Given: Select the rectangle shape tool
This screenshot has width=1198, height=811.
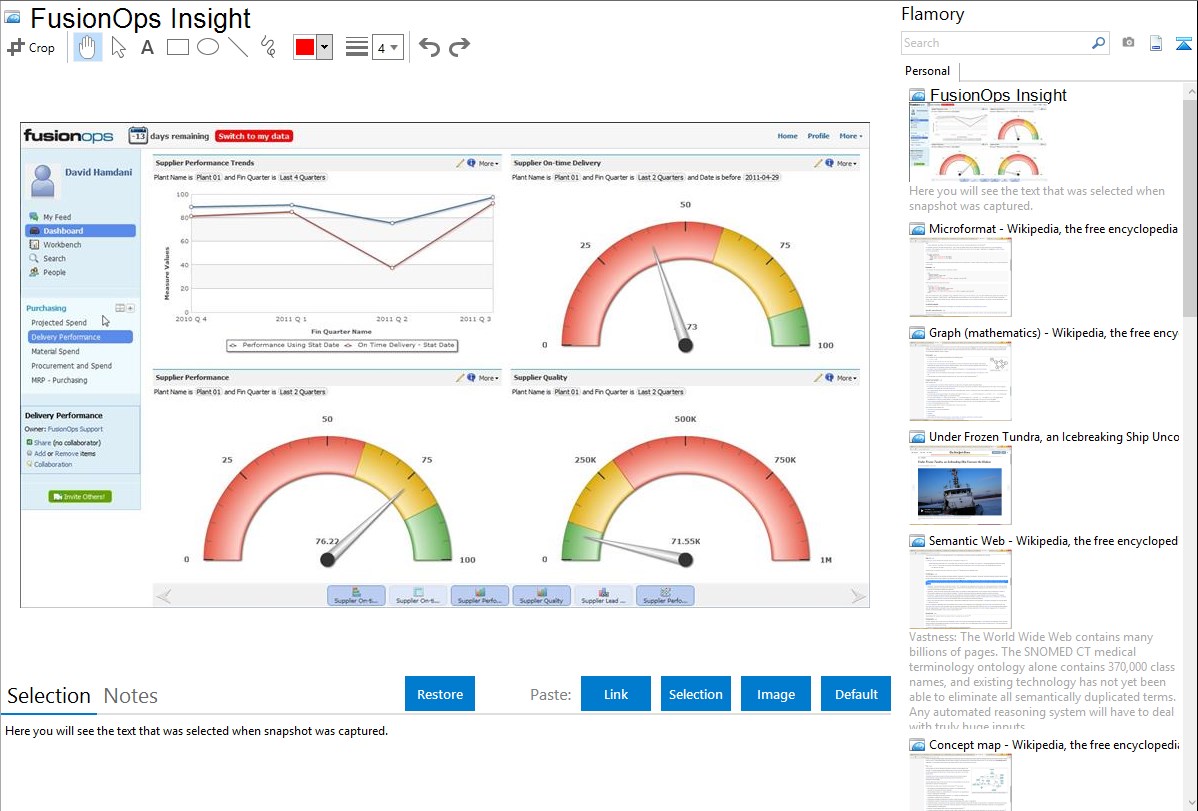Looking at the screenshot, I should pyautogui.click(x=177, y=47).
